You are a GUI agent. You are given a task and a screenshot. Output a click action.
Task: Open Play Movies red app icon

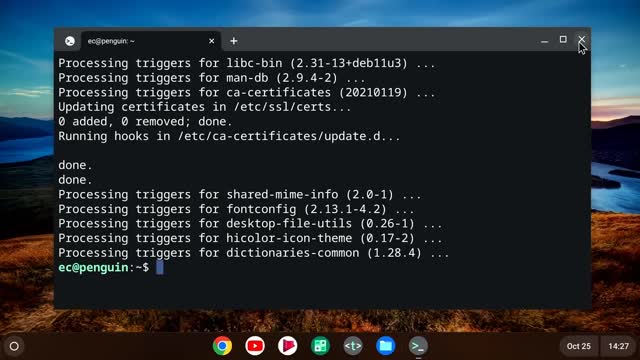click(x=288, y=346)
